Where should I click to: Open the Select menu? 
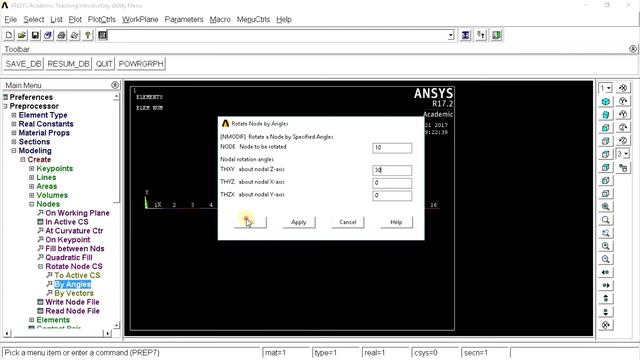[x=34, y=19]
